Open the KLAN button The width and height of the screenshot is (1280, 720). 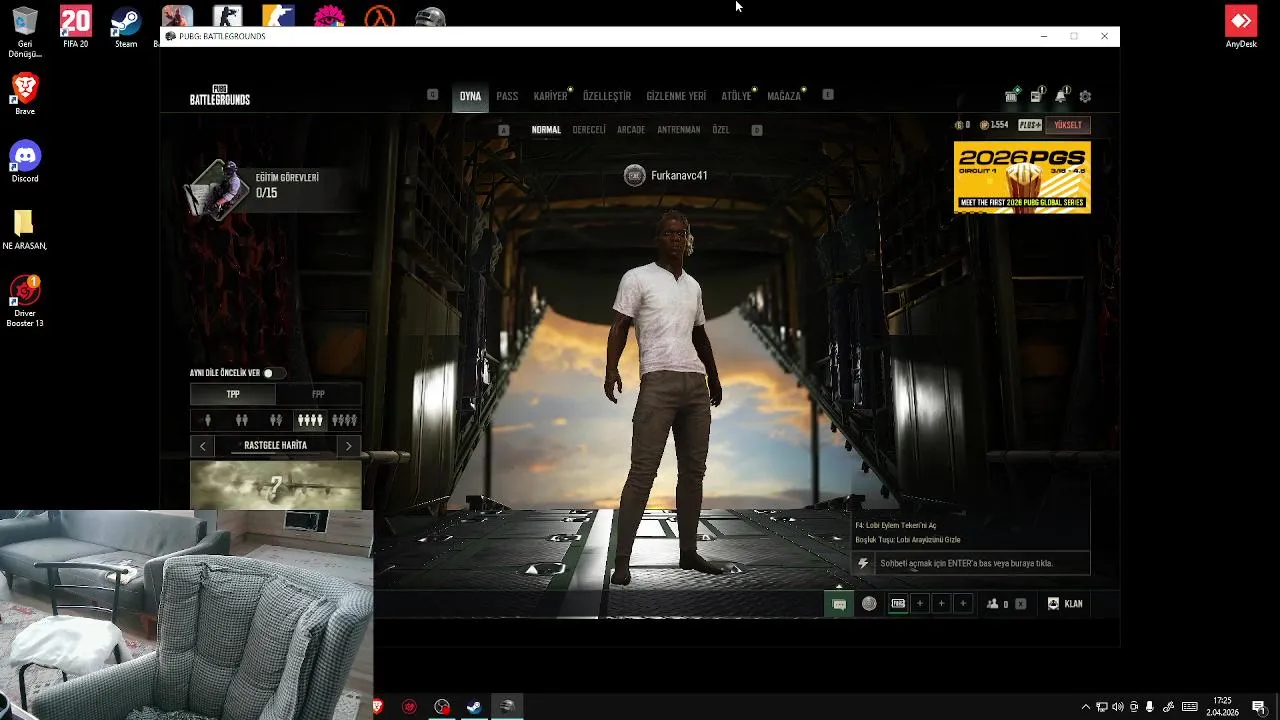click(x=1065, y=604)
